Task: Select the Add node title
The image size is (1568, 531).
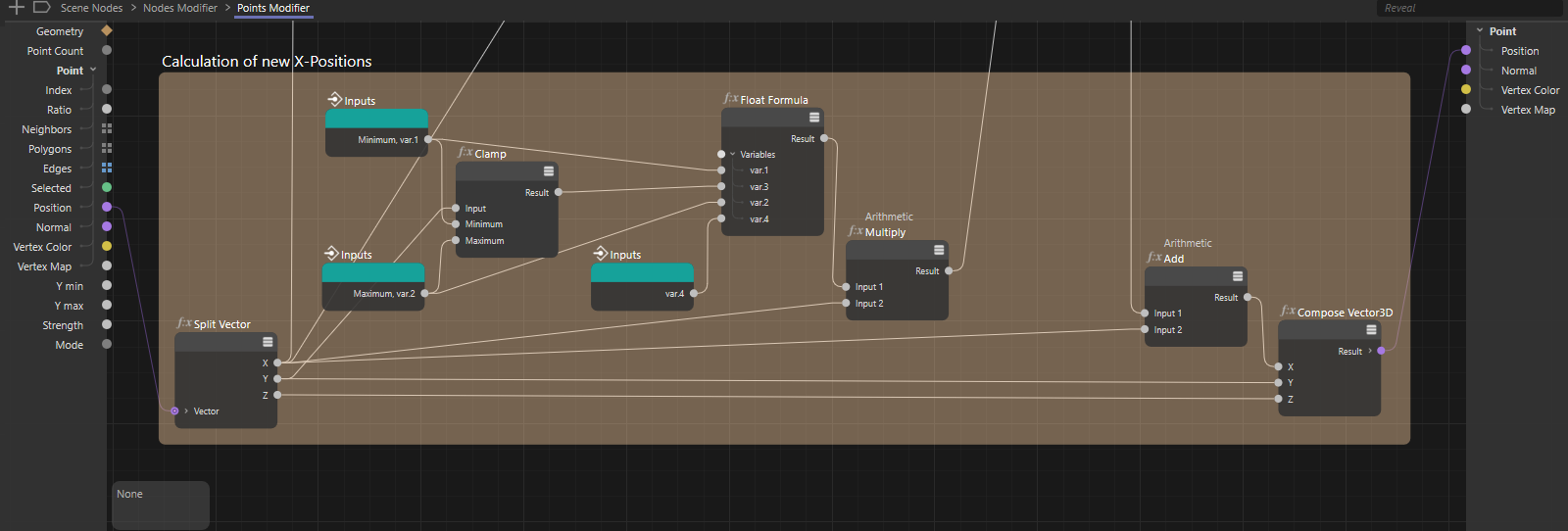Action: coord(1174,259)
